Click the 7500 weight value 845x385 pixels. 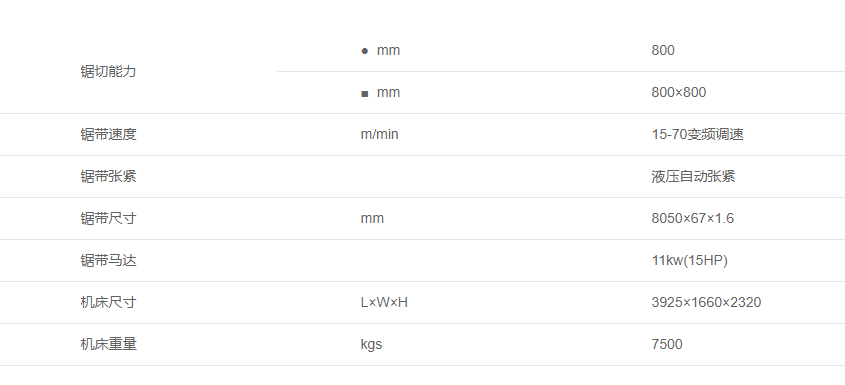pyautogui.click(x=667, y=344)
